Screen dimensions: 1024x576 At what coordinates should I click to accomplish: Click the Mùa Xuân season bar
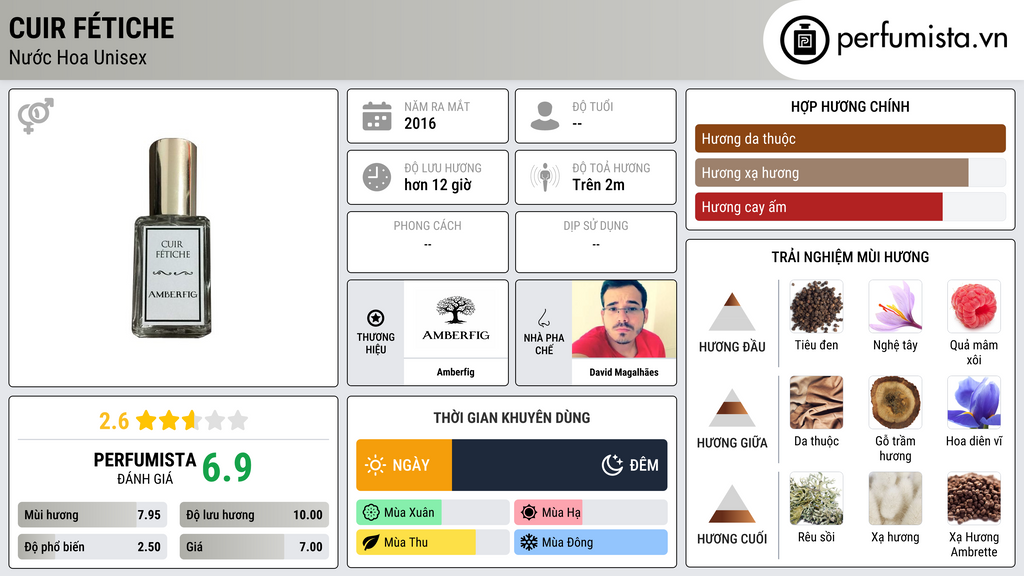point(433,513)
